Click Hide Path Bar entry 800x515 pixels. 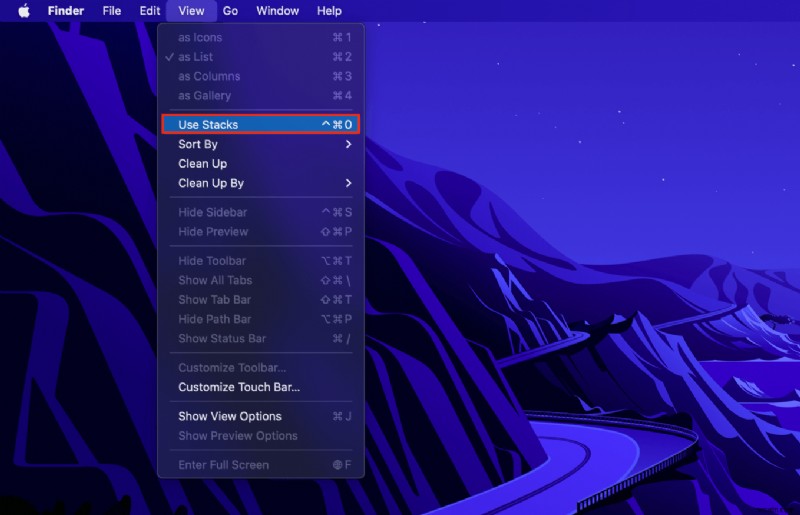(261, 318)
